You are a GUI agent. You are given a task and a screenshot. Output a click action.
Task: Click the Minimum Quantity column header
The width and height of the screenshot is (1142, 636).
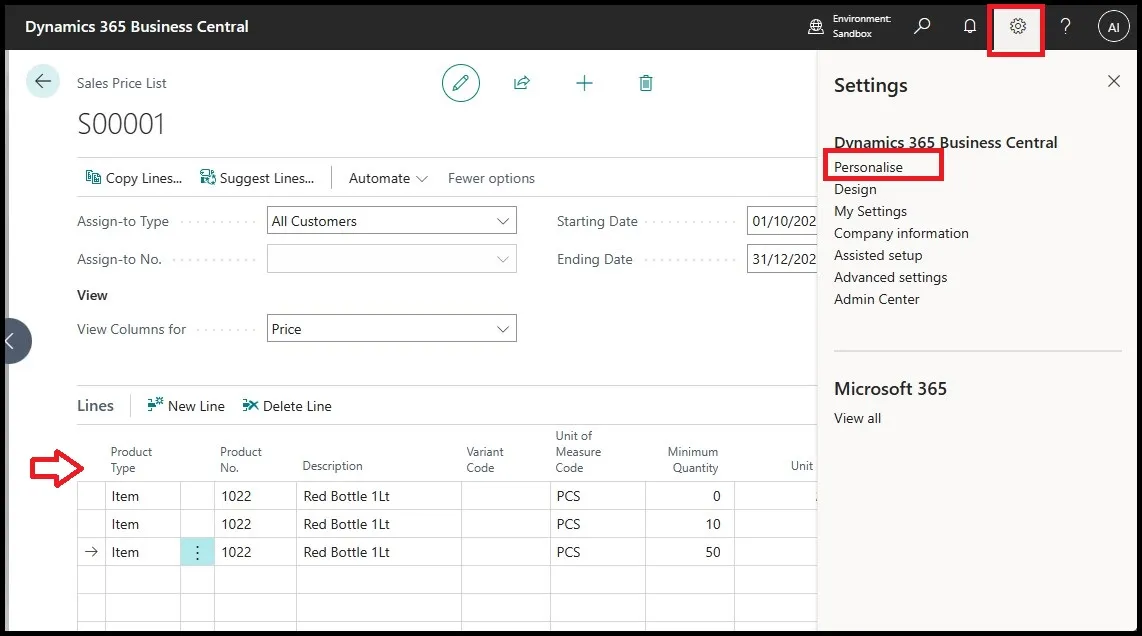pyautogui.click(x=693, y=460)
